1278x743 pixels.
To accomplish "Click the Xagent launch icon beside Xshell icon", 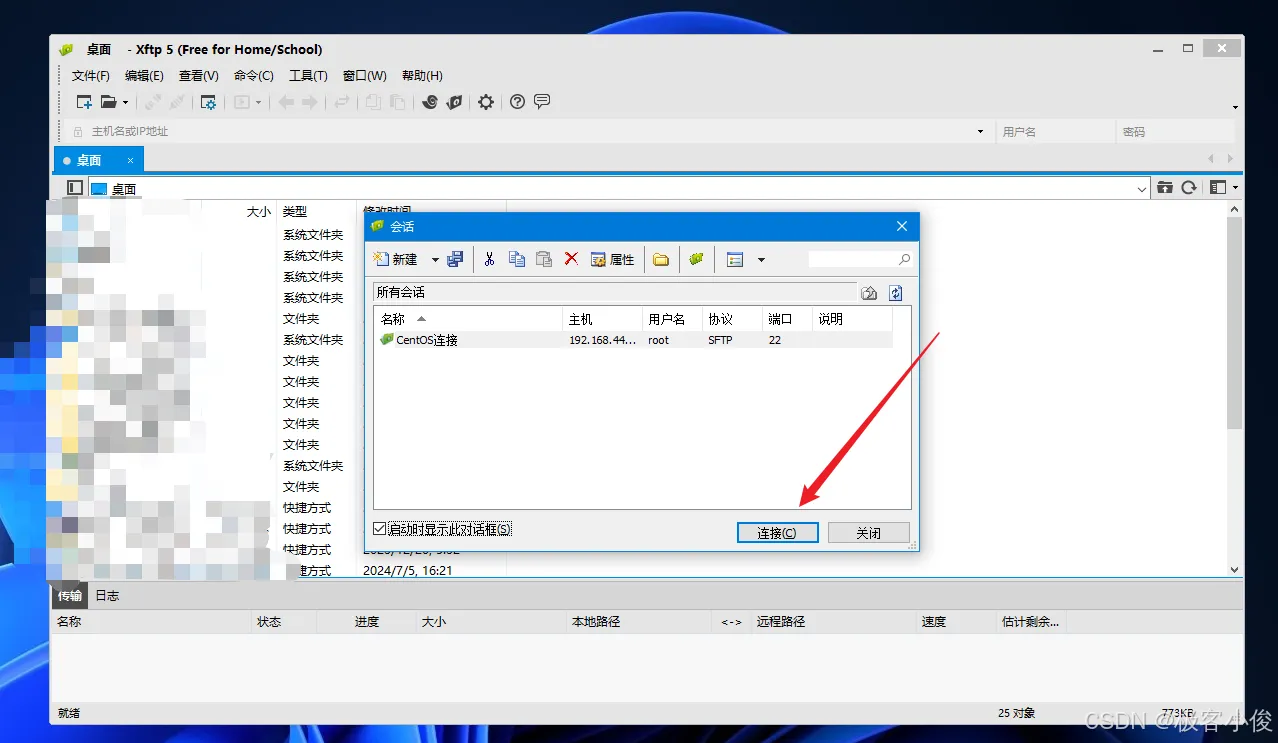I will point(454,102).
